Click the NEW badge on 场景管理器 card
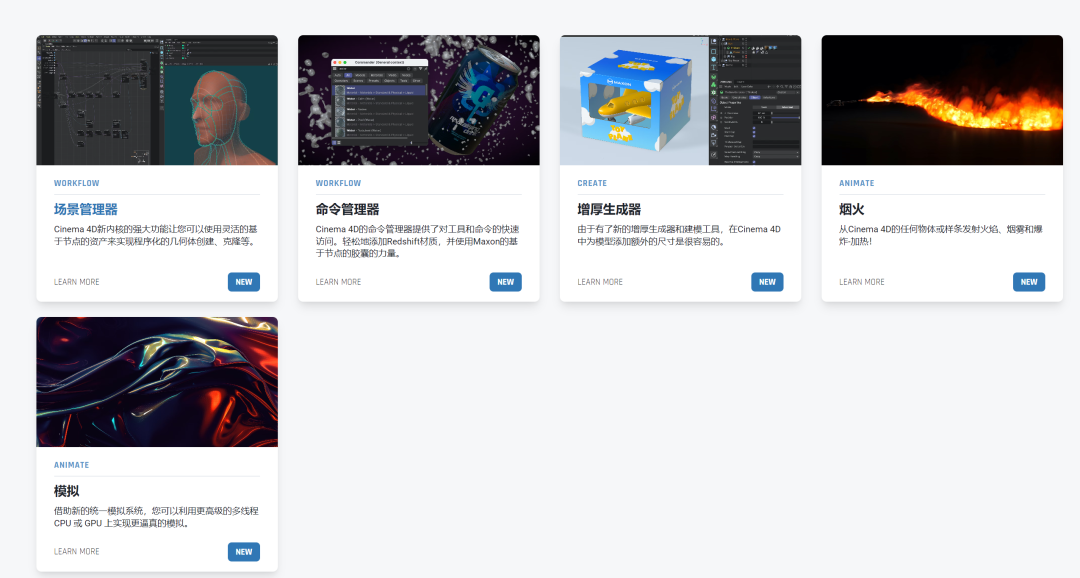The height and width of the screenshot is (578, 1080). pos(244,282)
